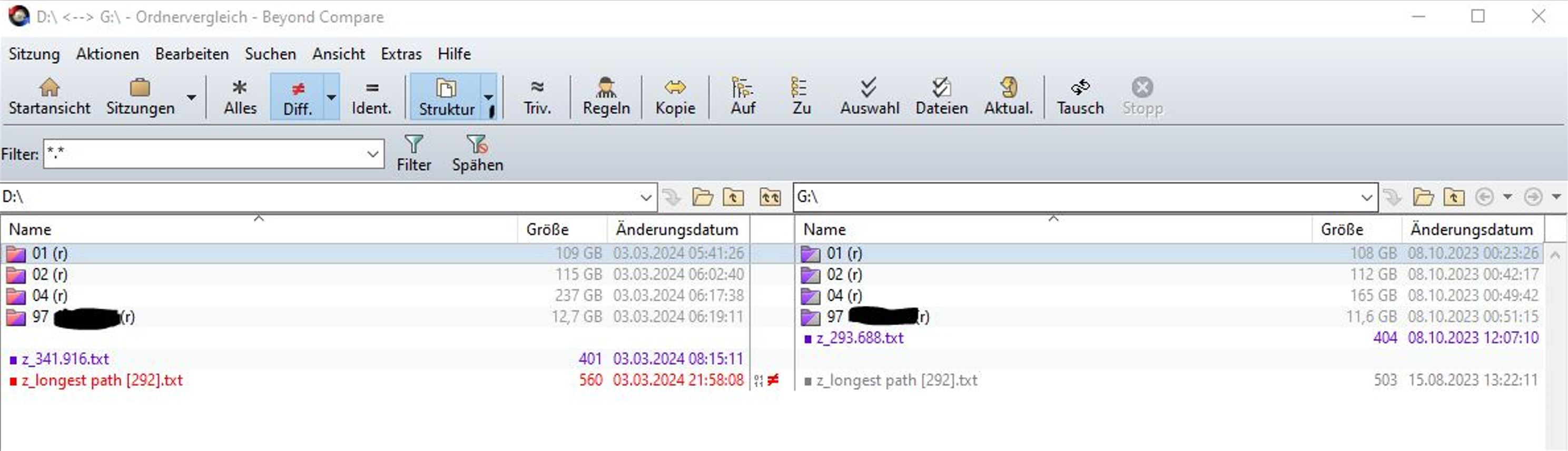Toggle the Ident. identical filter
This screenshot has height=451, width=1568.
[x=371, y=96]
